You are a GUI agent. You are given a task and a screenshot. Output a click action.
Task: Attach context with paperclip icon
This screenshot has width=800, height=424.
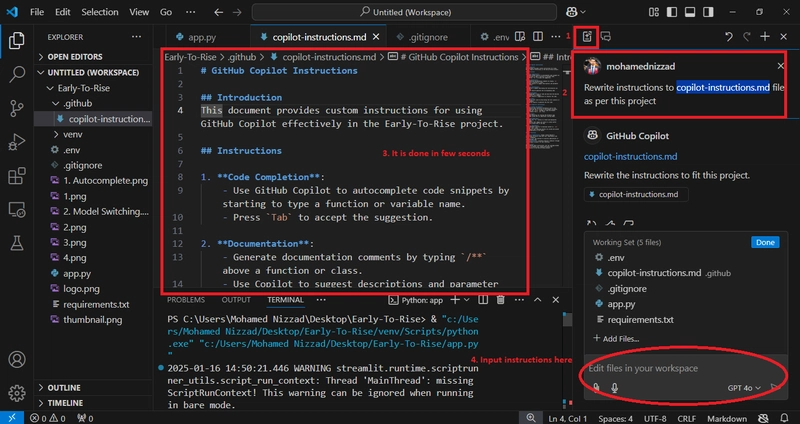[x=596, y=388]
